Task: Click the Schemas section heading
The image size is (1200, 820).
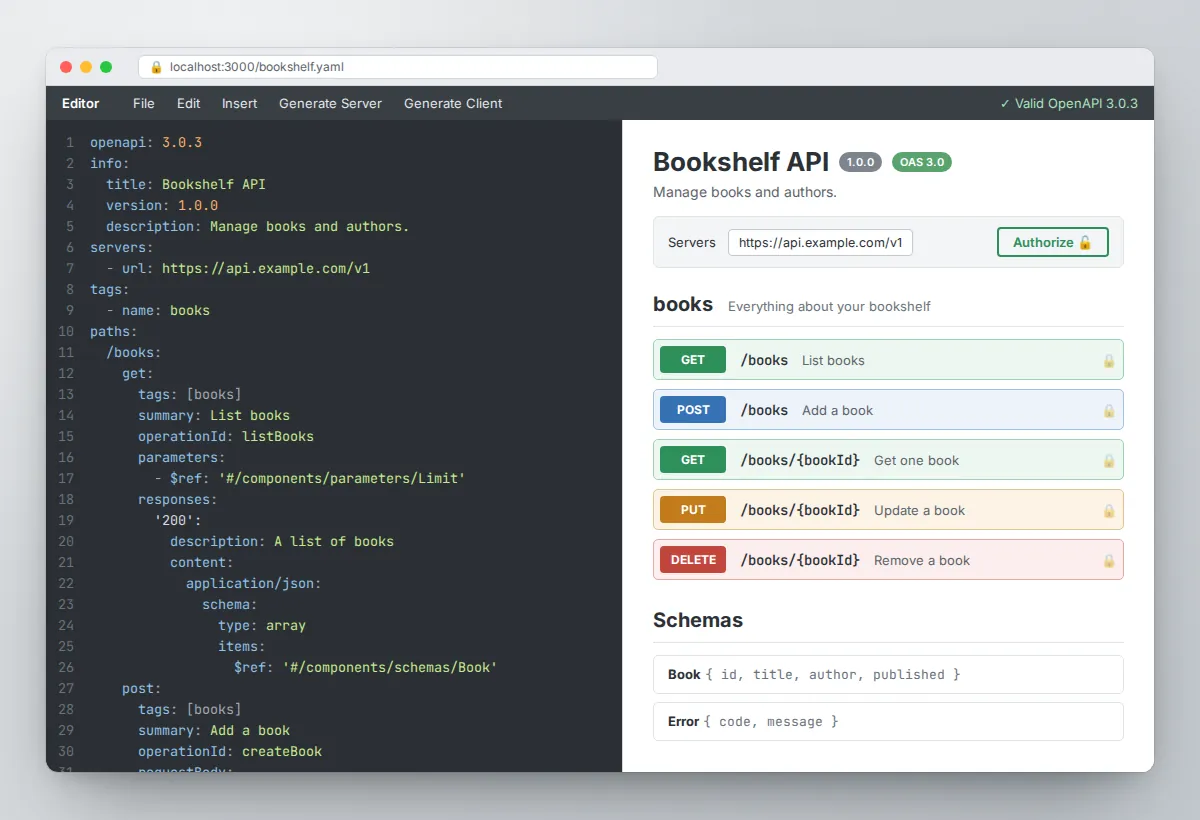Action: 698,620
